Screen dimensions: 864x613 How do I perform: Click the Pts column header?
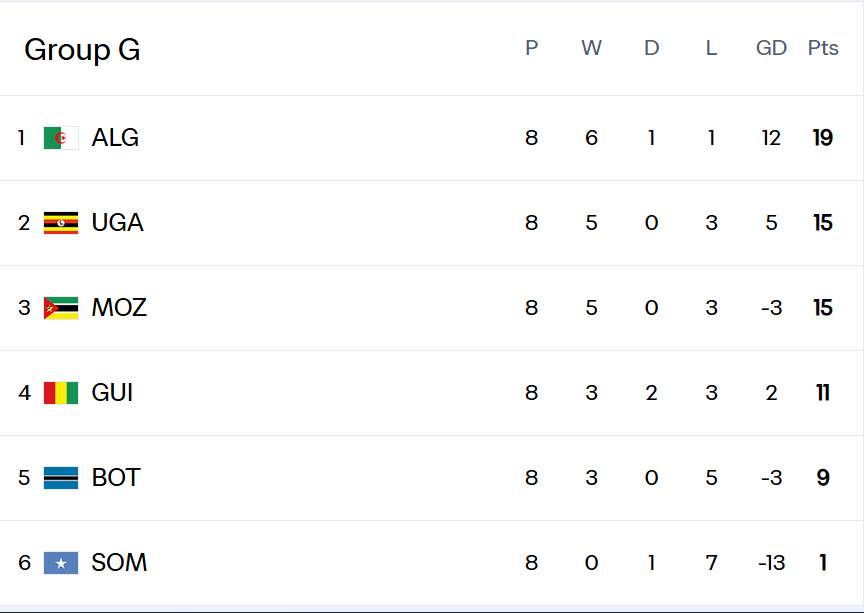(x=823, y=48)
